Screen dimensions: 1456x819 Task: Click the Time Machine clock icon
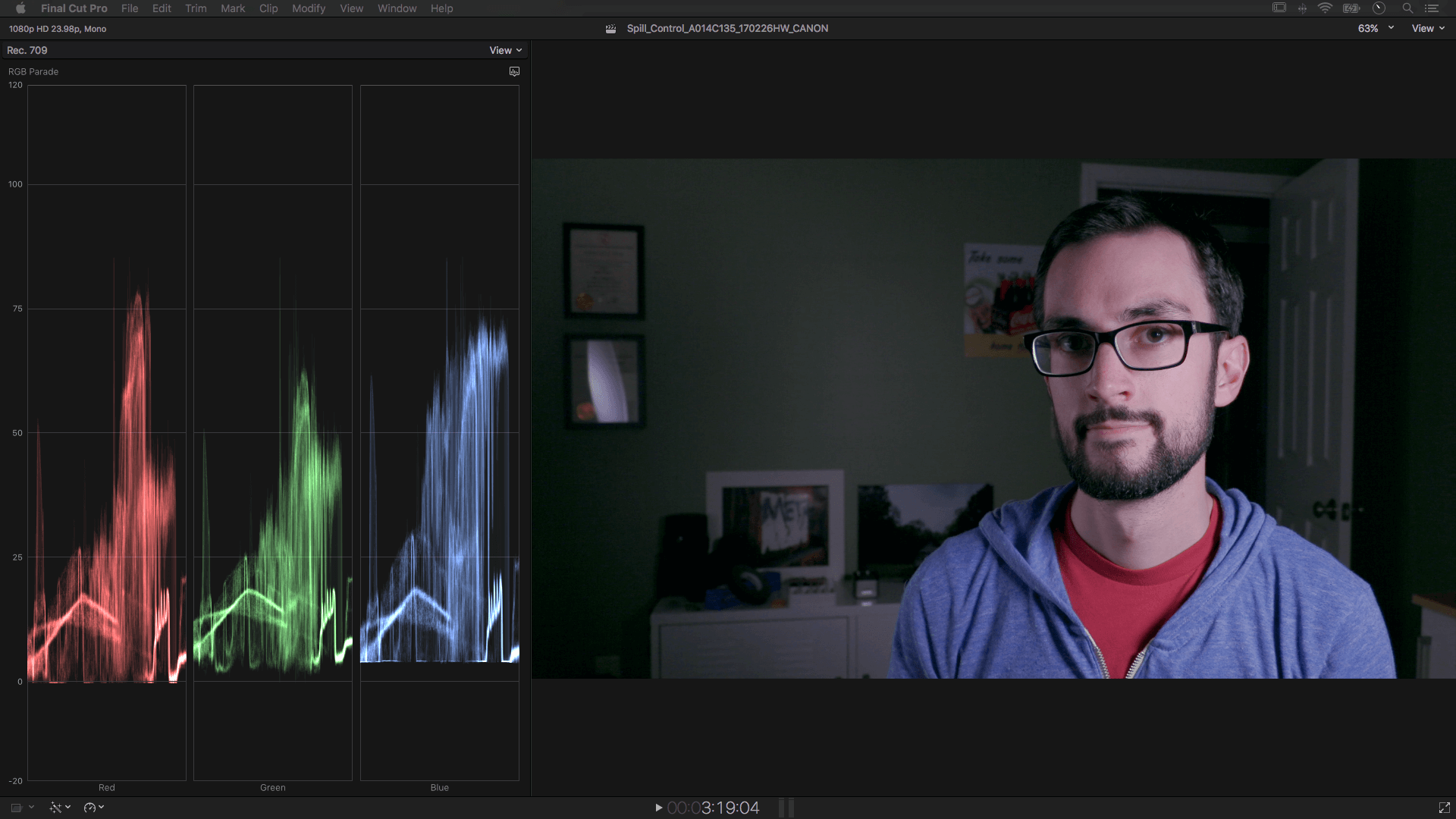1379,8
